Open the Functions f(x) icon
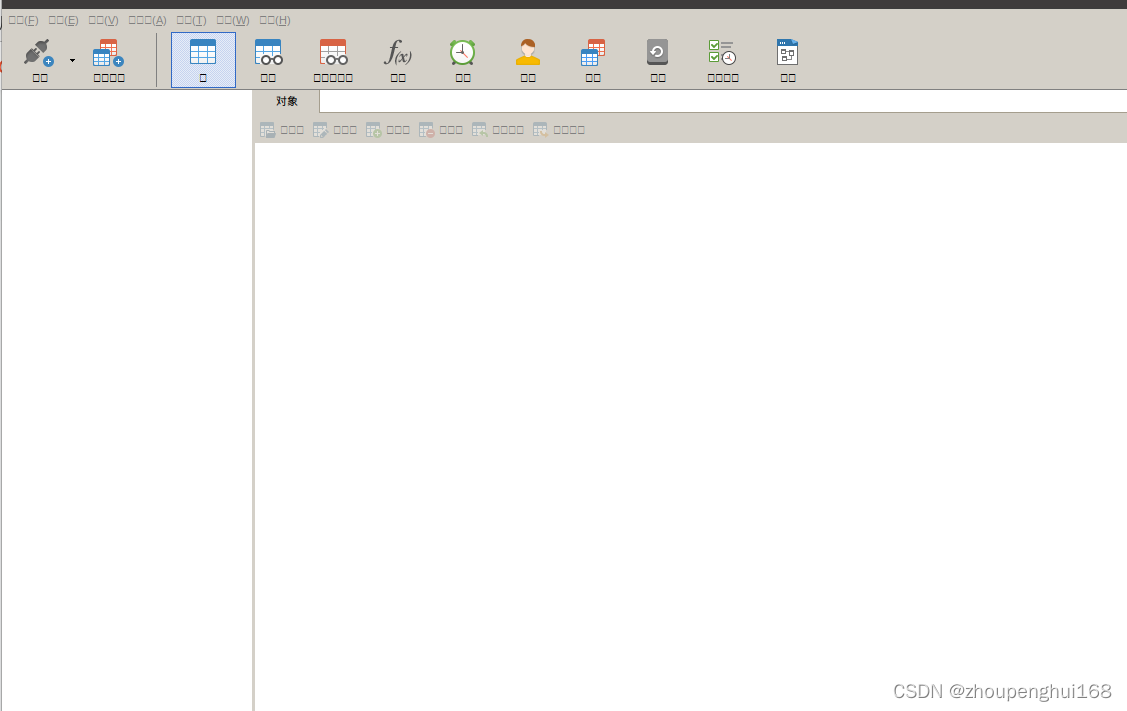Screen dimensions: 1127x711 coord(397,52)
